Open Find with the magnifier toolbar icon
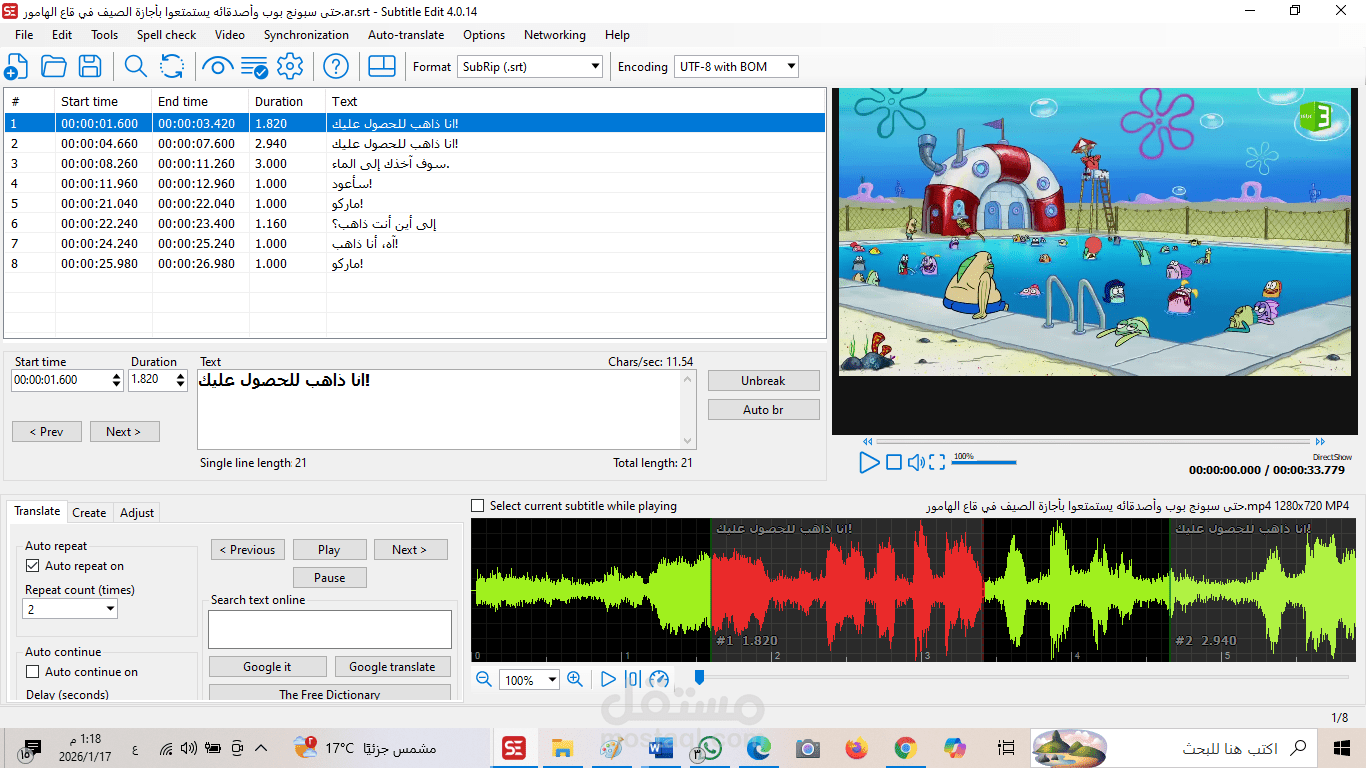This screenshot has width=1366, height=768. pos(135,67)
